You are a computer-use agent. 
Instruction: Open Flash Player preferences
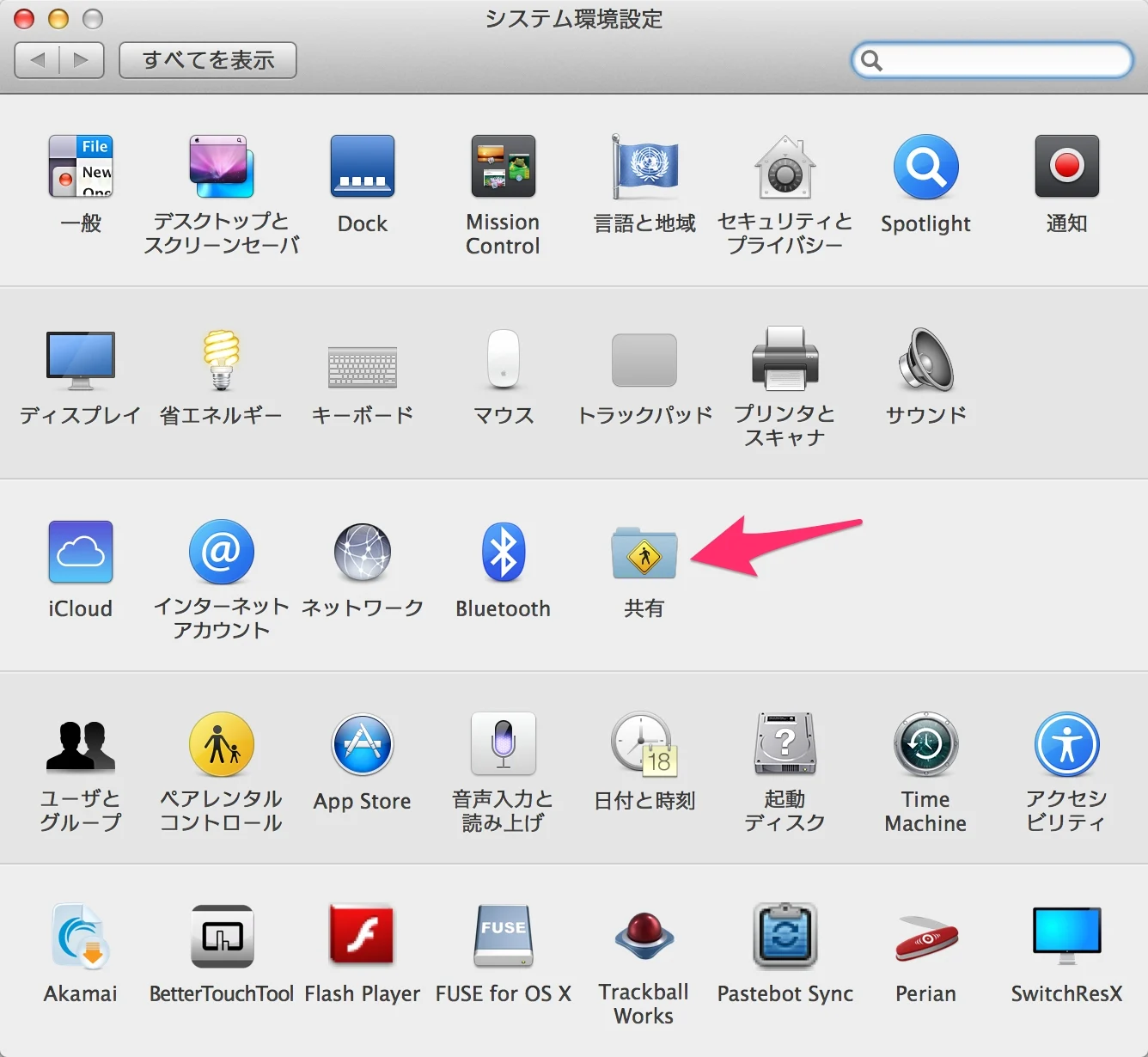(363, 935)
